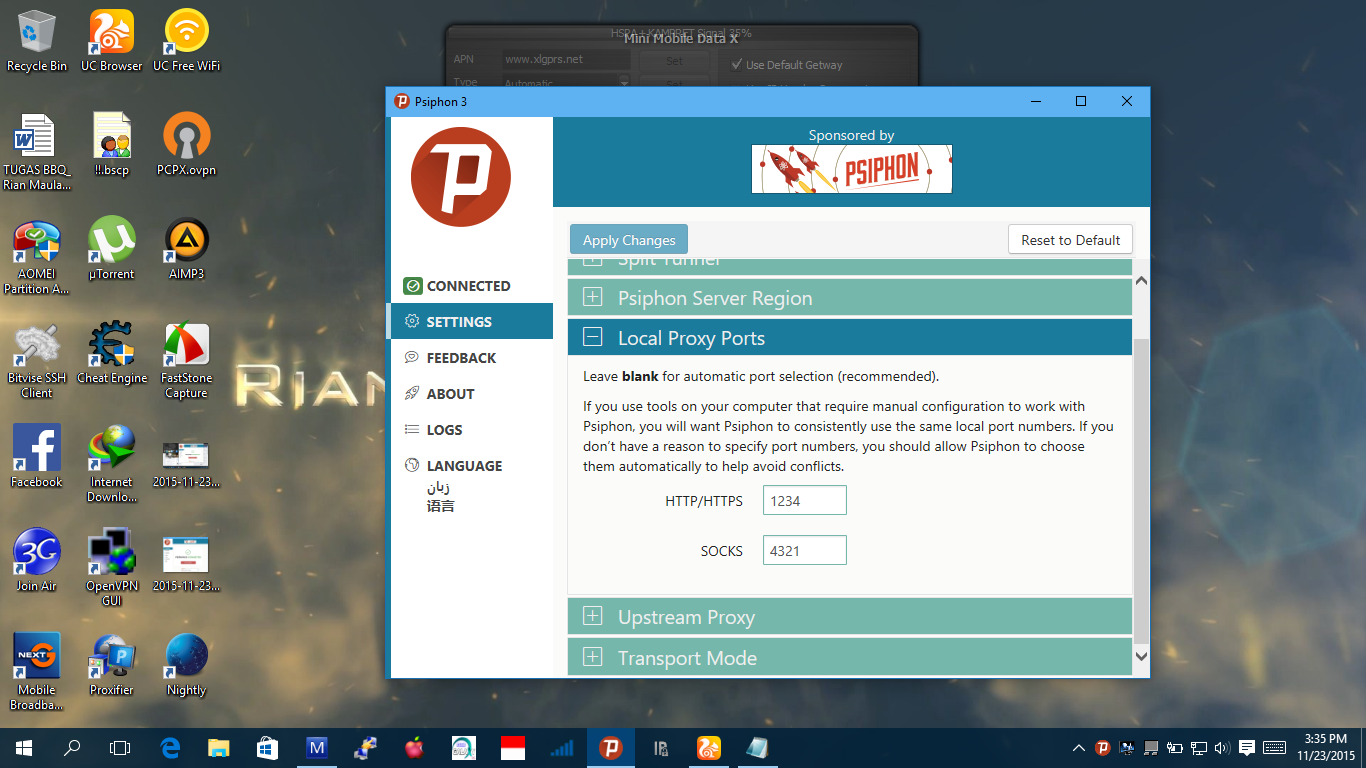
Task: Select the µTorrent desktop icon
Action: (112, 249)
